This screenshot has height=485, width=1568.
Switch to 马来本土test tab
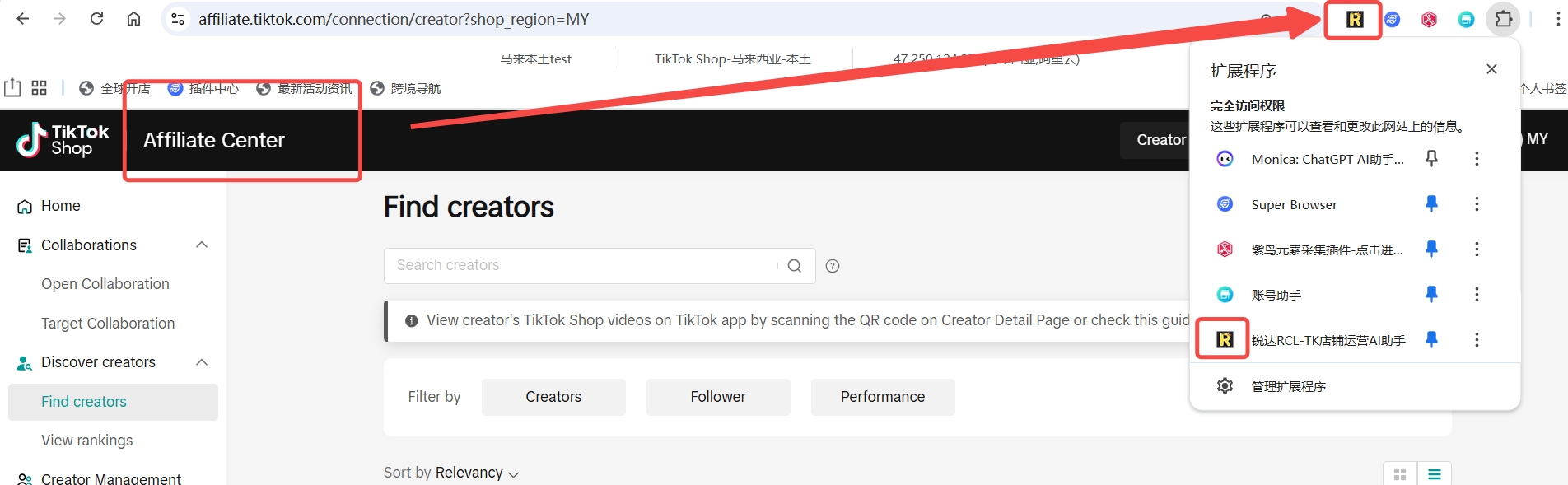point(535,58)
